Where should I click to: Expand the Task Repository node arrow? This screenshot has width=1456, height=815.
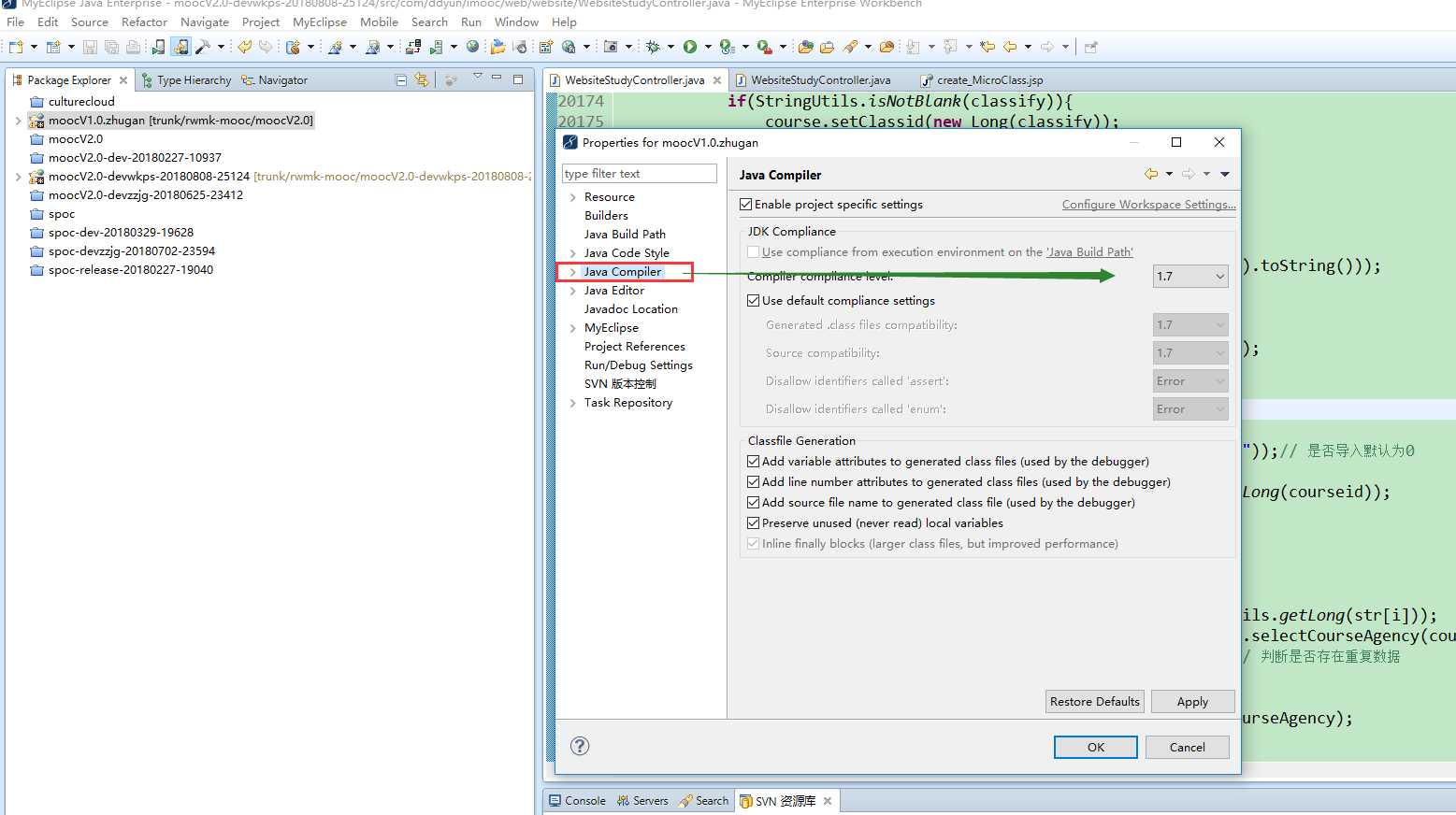[572, 403]
